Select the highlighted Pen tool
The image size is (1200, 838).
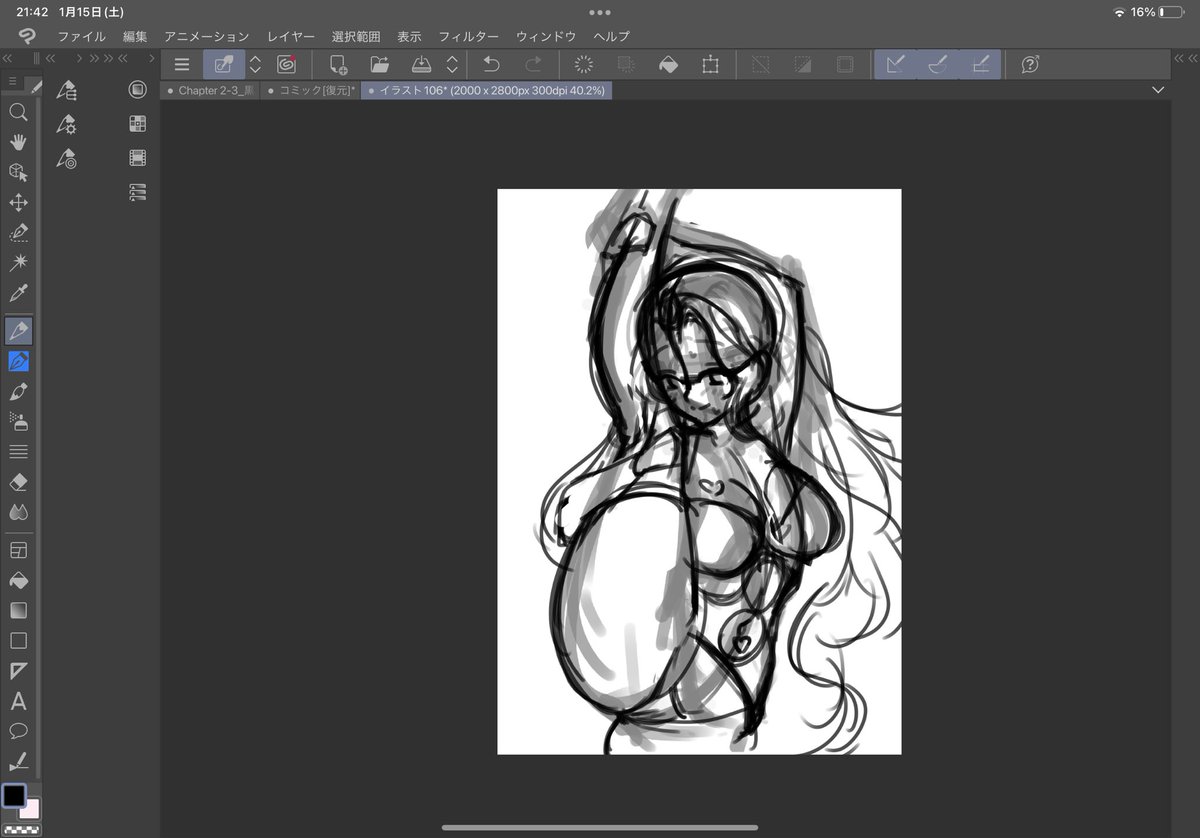click(x=18, y=330)
